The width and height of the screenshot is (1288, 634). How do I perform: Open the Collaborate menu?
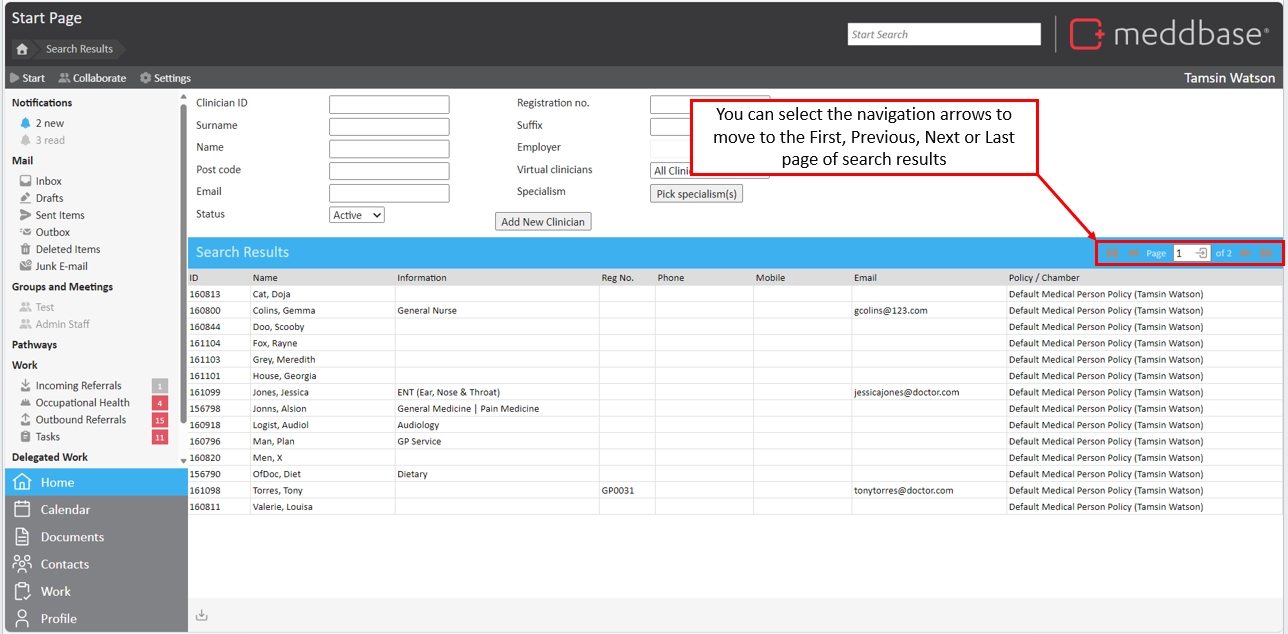point(92,78)
